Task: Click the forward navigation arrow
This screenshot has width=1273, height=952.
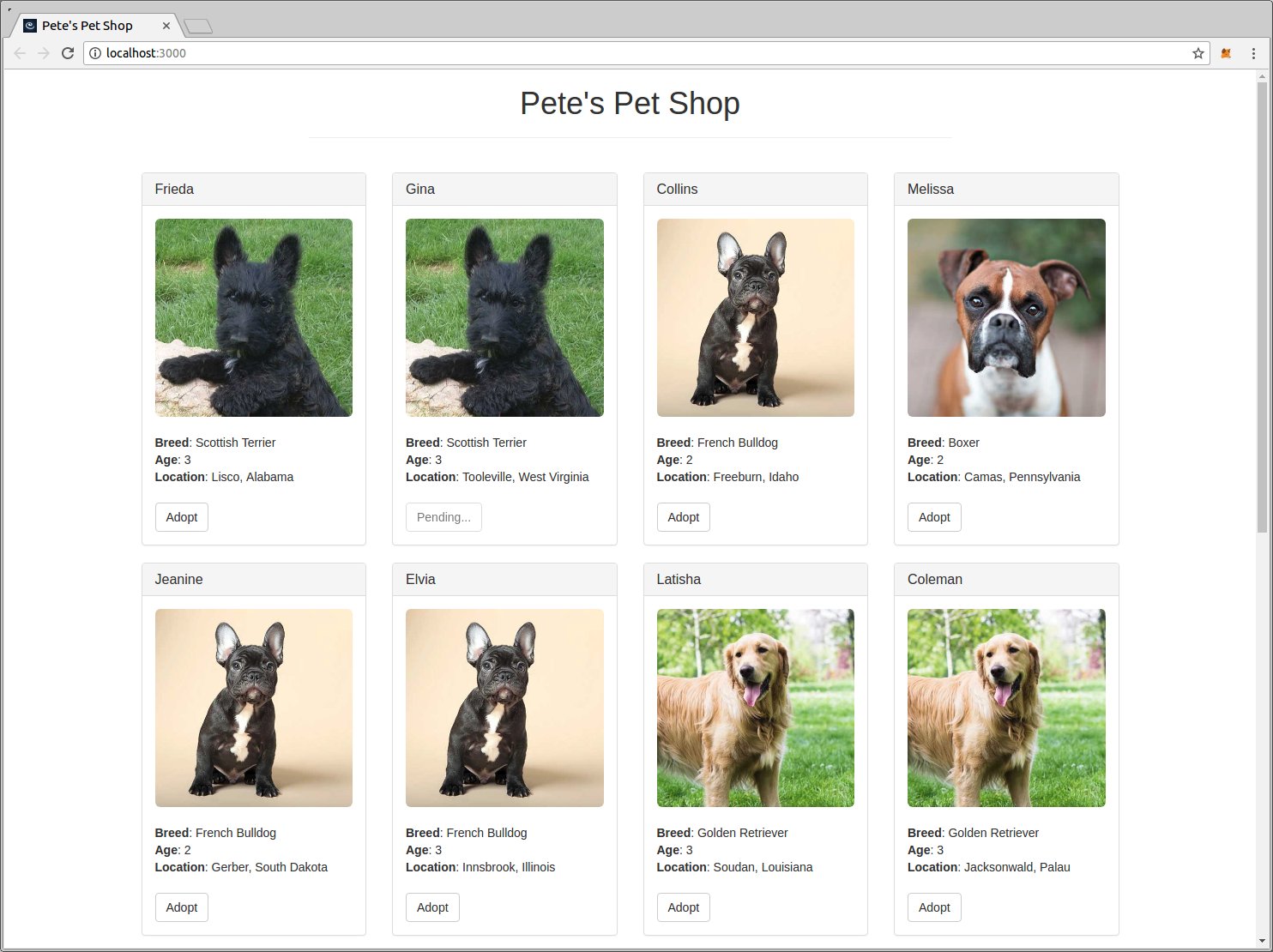Action: click(44, 53)
